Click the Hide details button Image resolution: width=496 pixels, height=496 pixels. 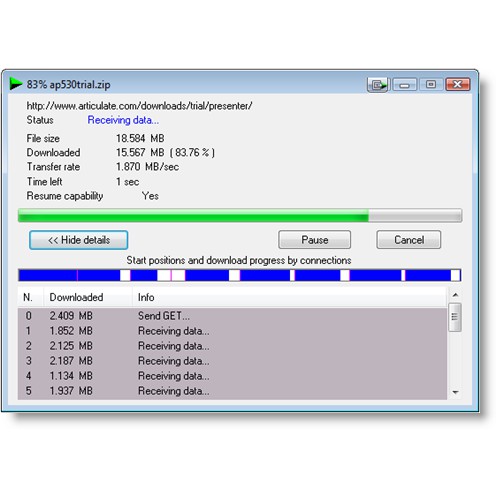pos(79,240)
